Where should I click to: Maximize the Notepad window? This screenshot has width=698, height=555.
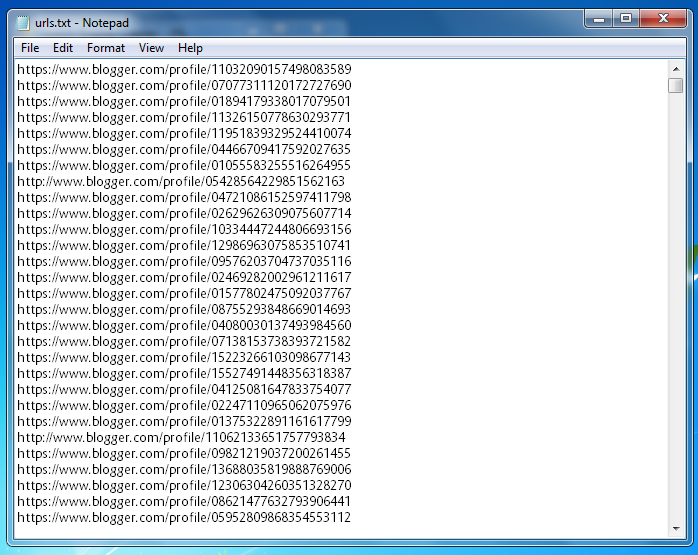tap(626, 19)
